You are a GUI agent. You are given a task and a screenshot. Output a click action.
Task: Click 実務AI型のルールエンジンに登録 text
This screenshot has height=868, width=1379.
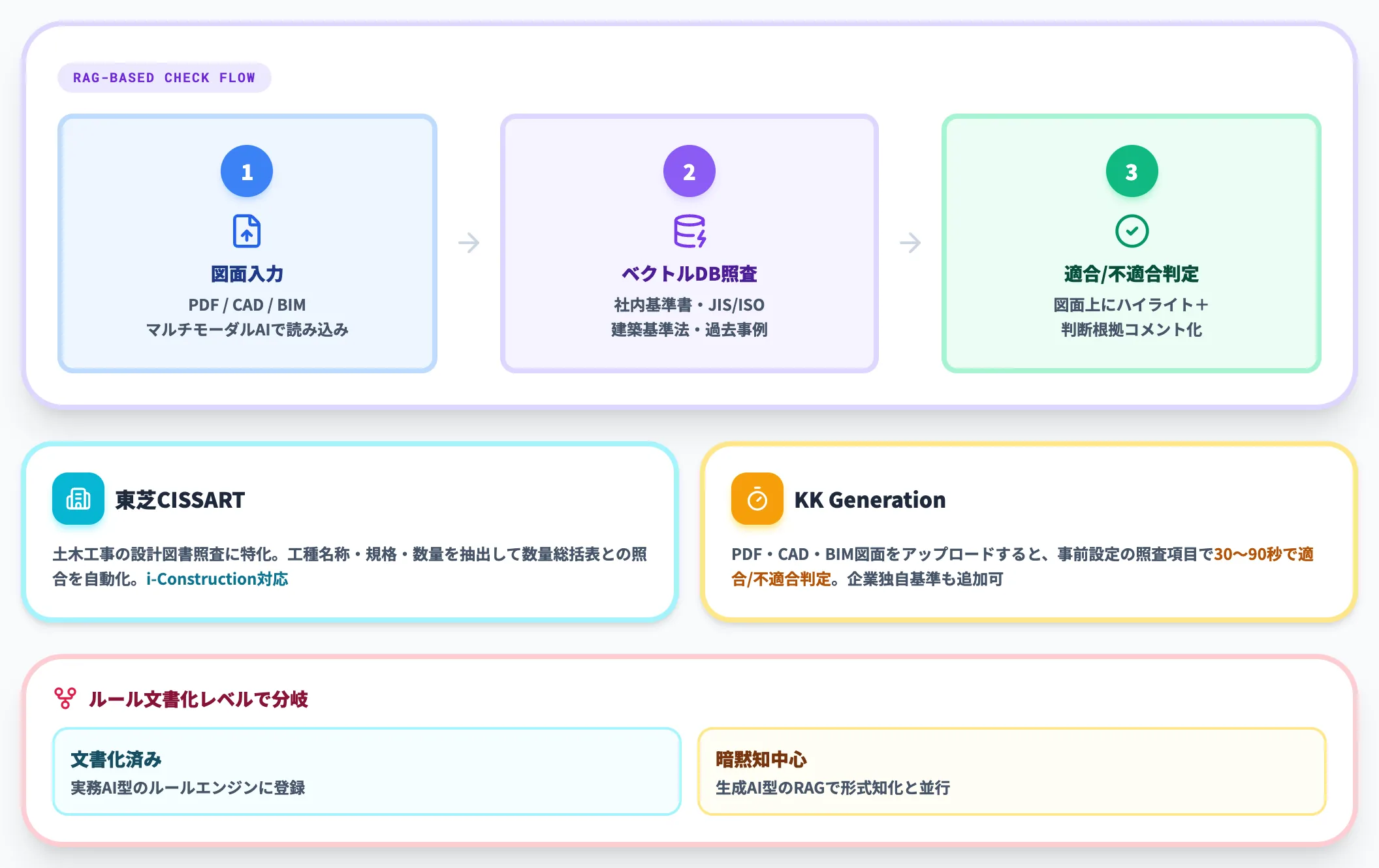(x=188, y=788)
